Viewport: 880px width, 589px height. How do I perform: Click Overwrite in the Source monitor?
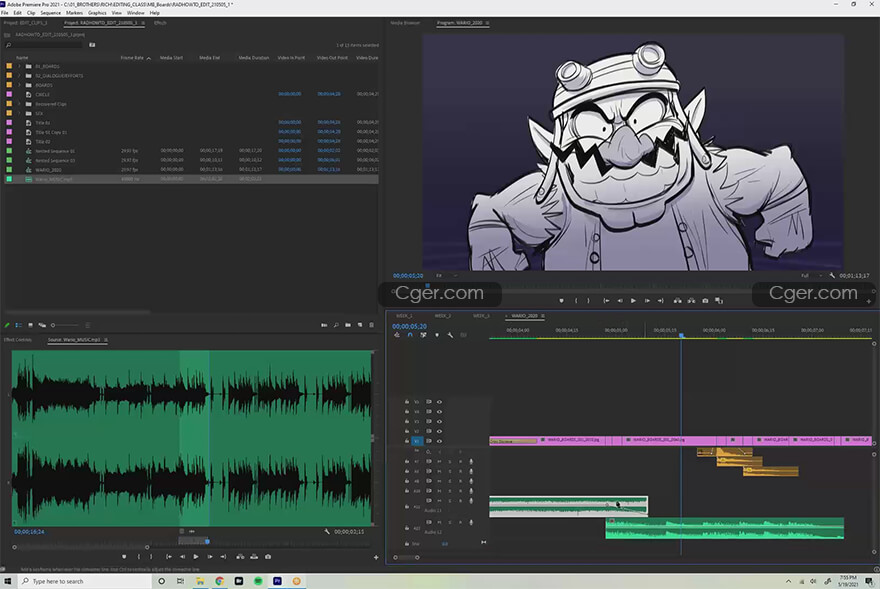(x=254, y=557)
